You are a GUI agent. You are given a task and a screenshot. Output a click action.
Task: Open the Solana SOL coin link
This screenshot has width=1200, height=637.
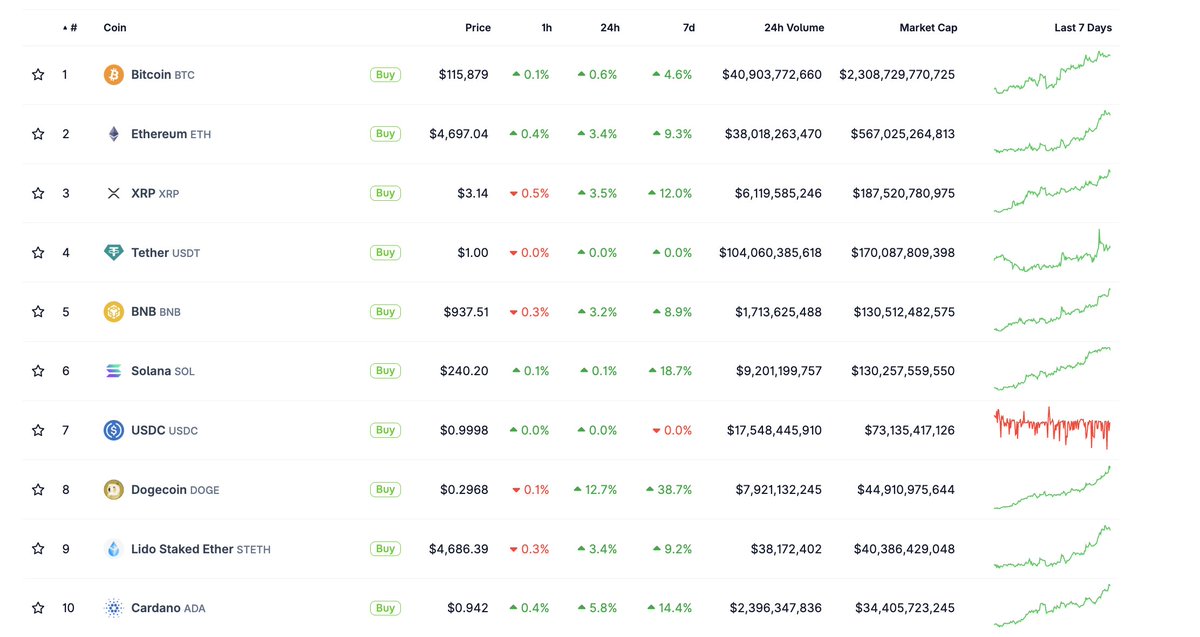(x=163, y=371)
